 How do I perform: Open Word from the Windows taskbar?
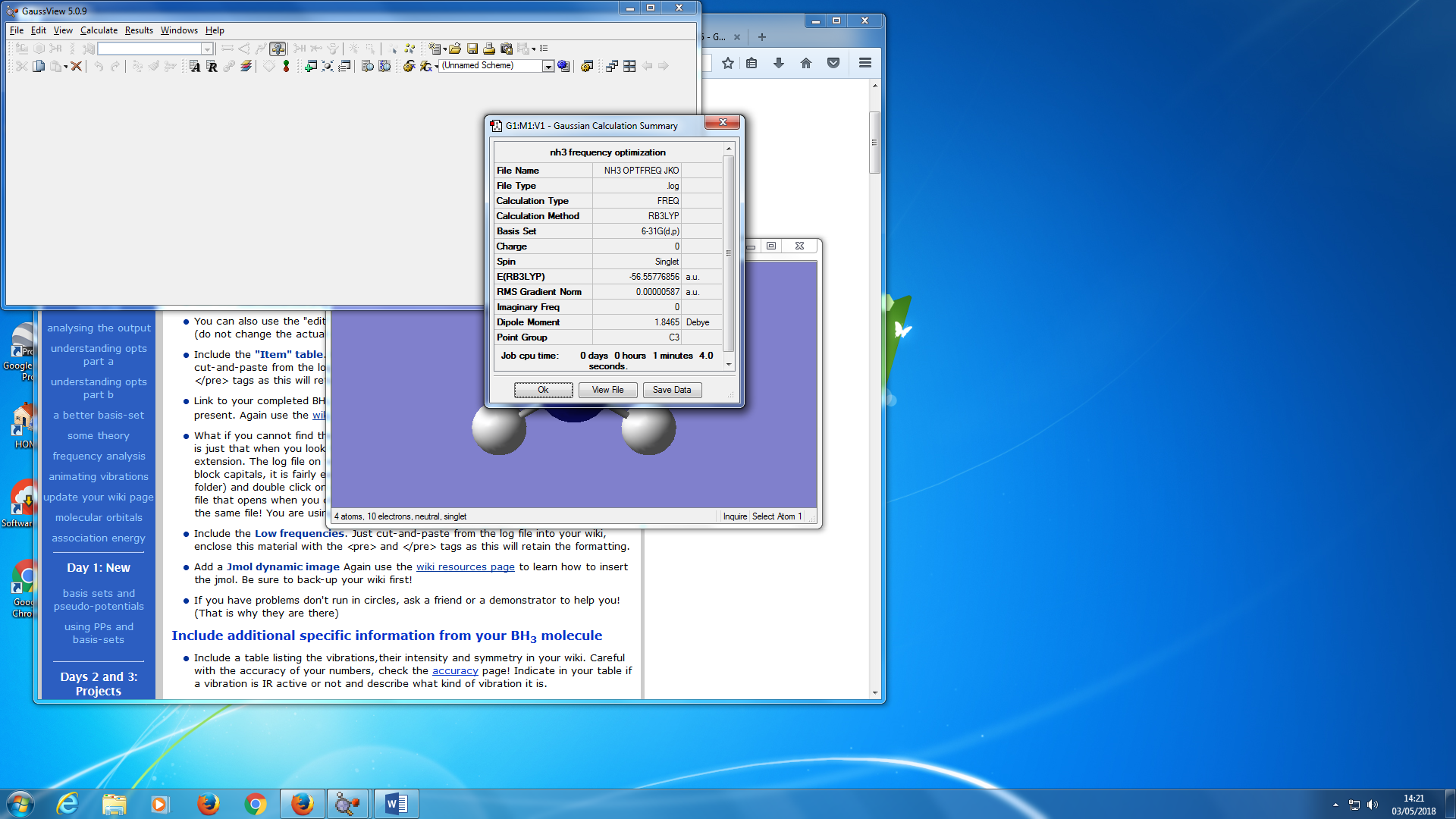tap(395, 804)
